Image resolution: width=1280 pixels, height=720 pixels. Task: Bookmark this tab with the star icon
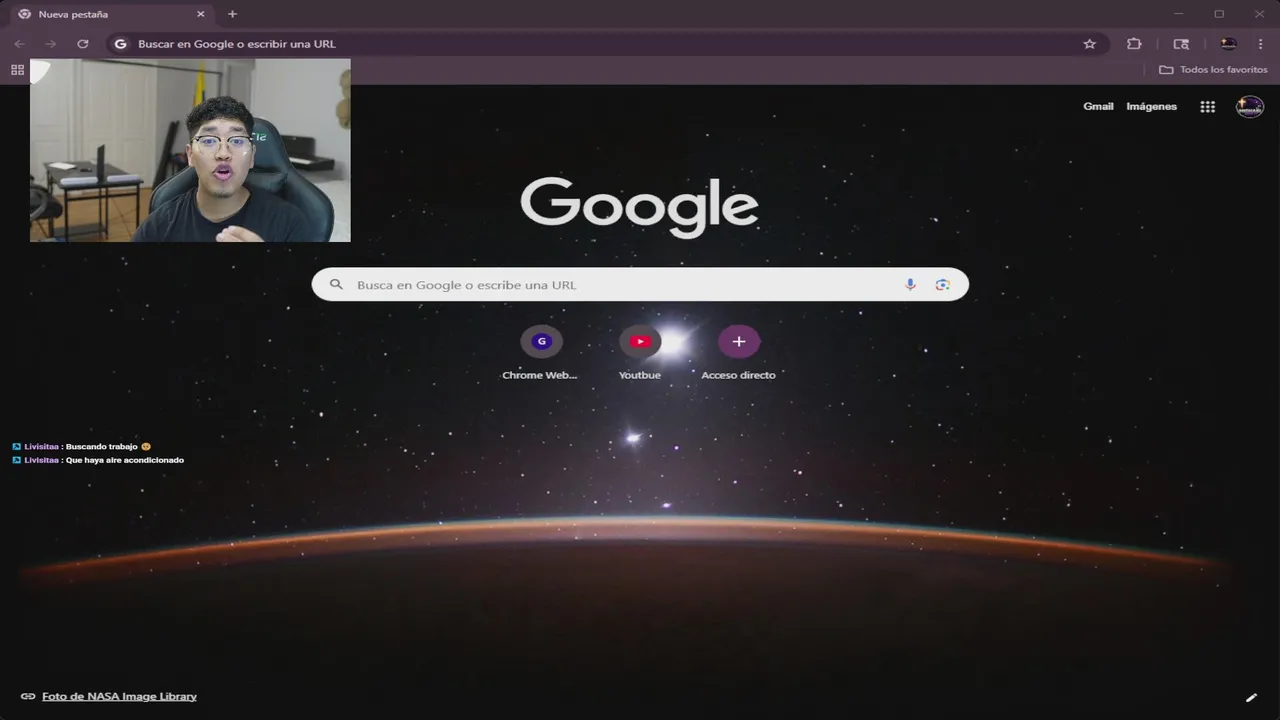point(1090,44)
